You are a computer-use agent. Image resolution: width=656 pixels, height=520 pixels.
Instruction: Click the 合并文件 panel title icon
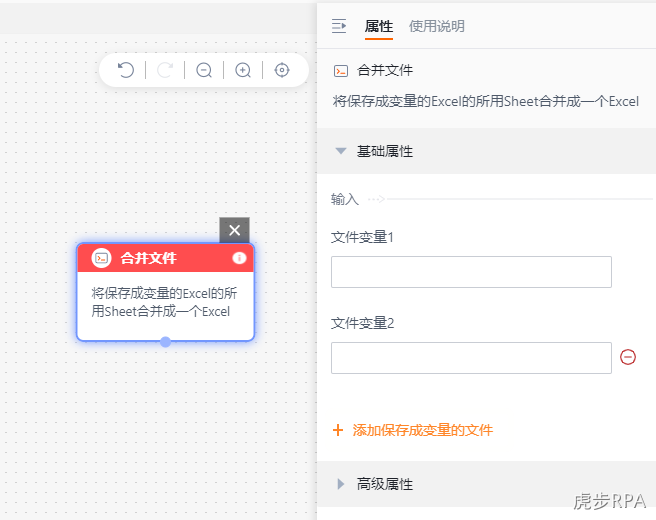(341, 71)
